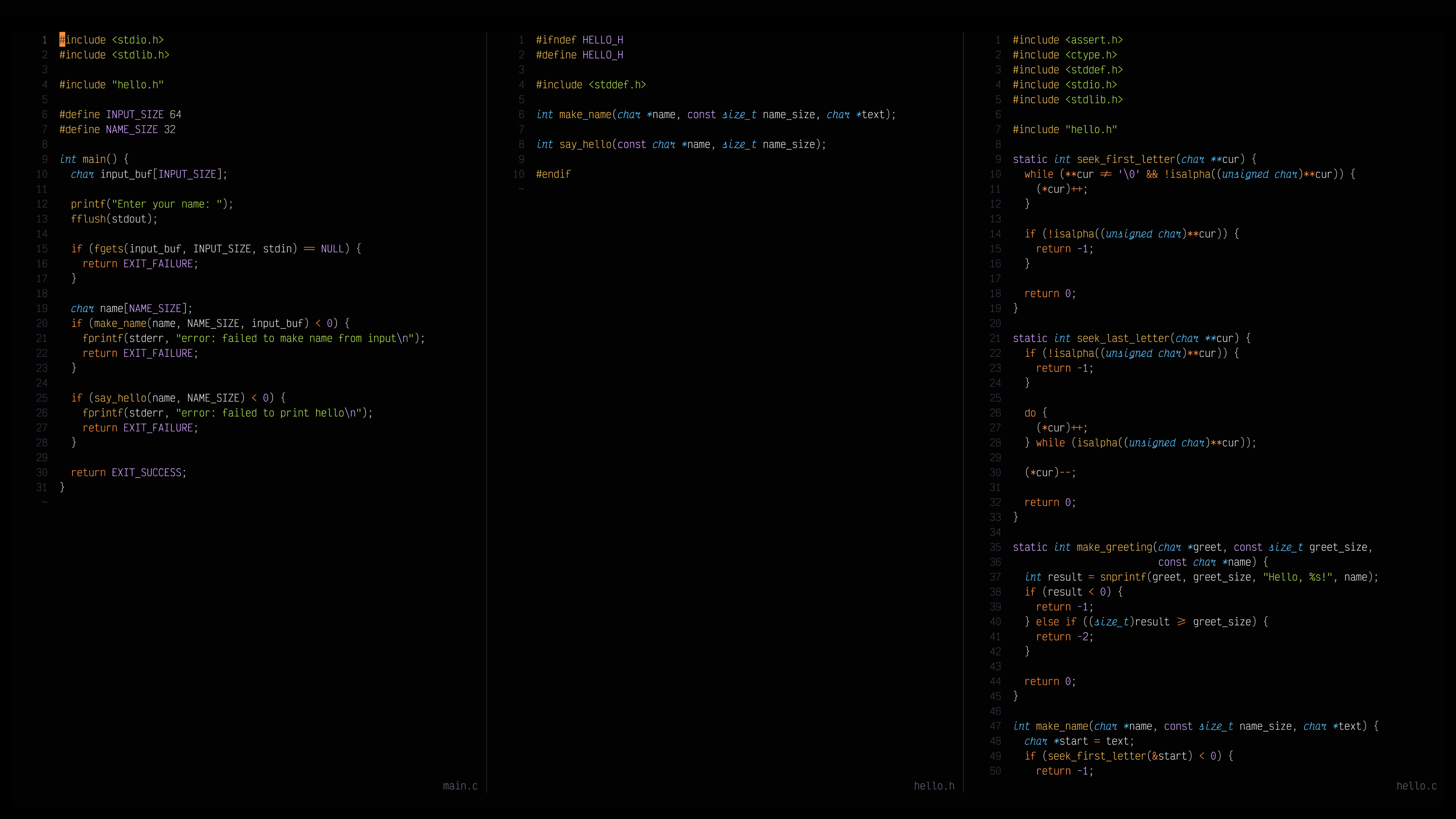
Task: Click the 'failed to print hello' line
Action: pyautogui.click(x=228, y=413)
